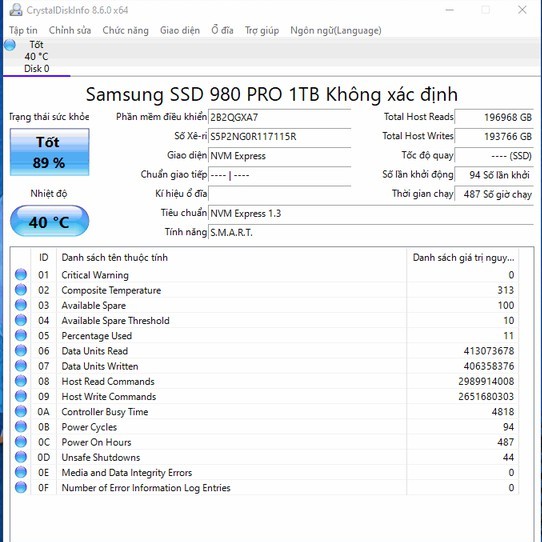Select the Media and Data Integrity Errors name

pos(127,473)
